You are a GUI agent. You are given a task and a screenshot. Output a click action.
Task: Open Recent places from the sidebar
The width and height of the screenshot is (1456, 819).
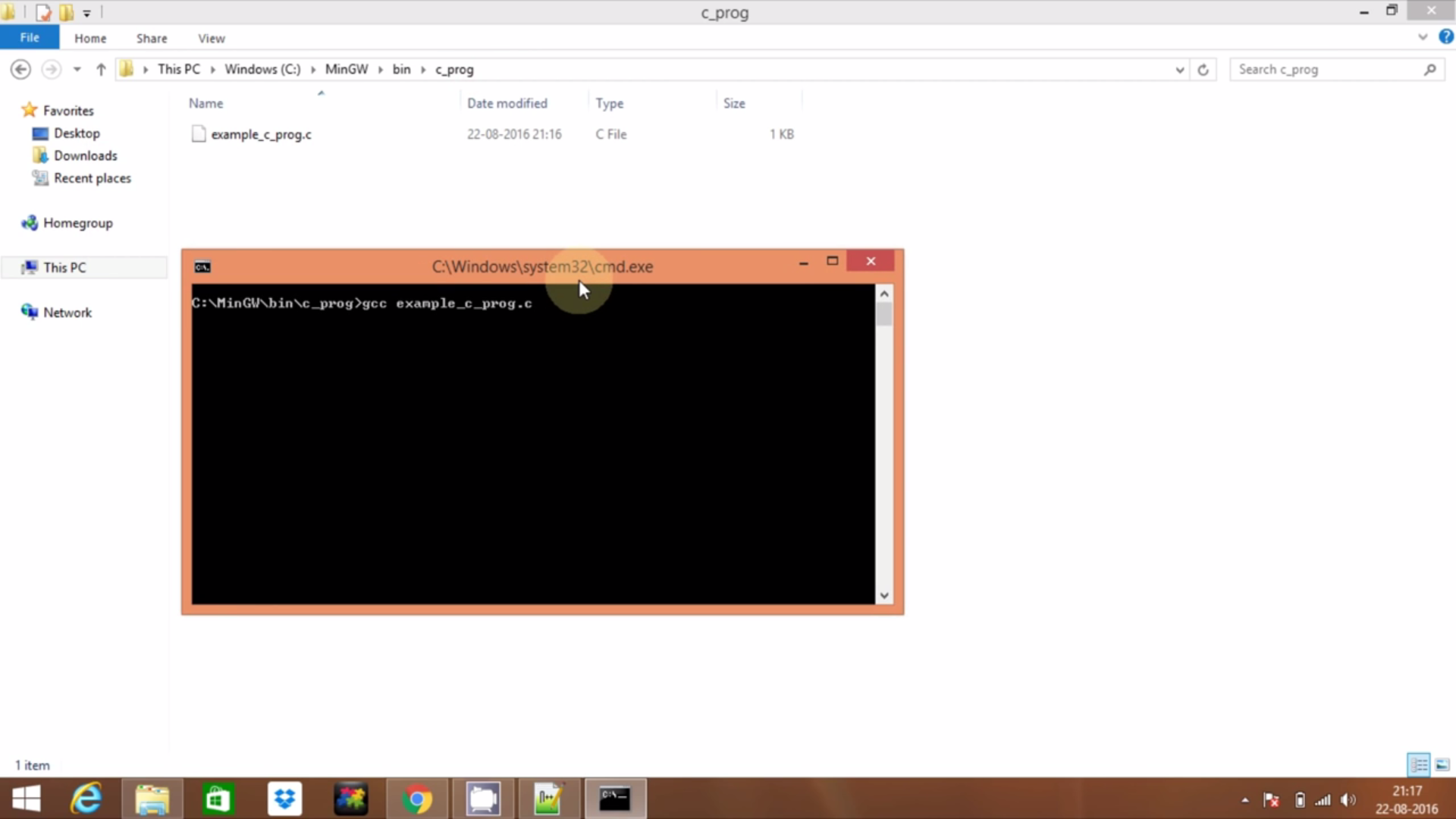(92, 178)
